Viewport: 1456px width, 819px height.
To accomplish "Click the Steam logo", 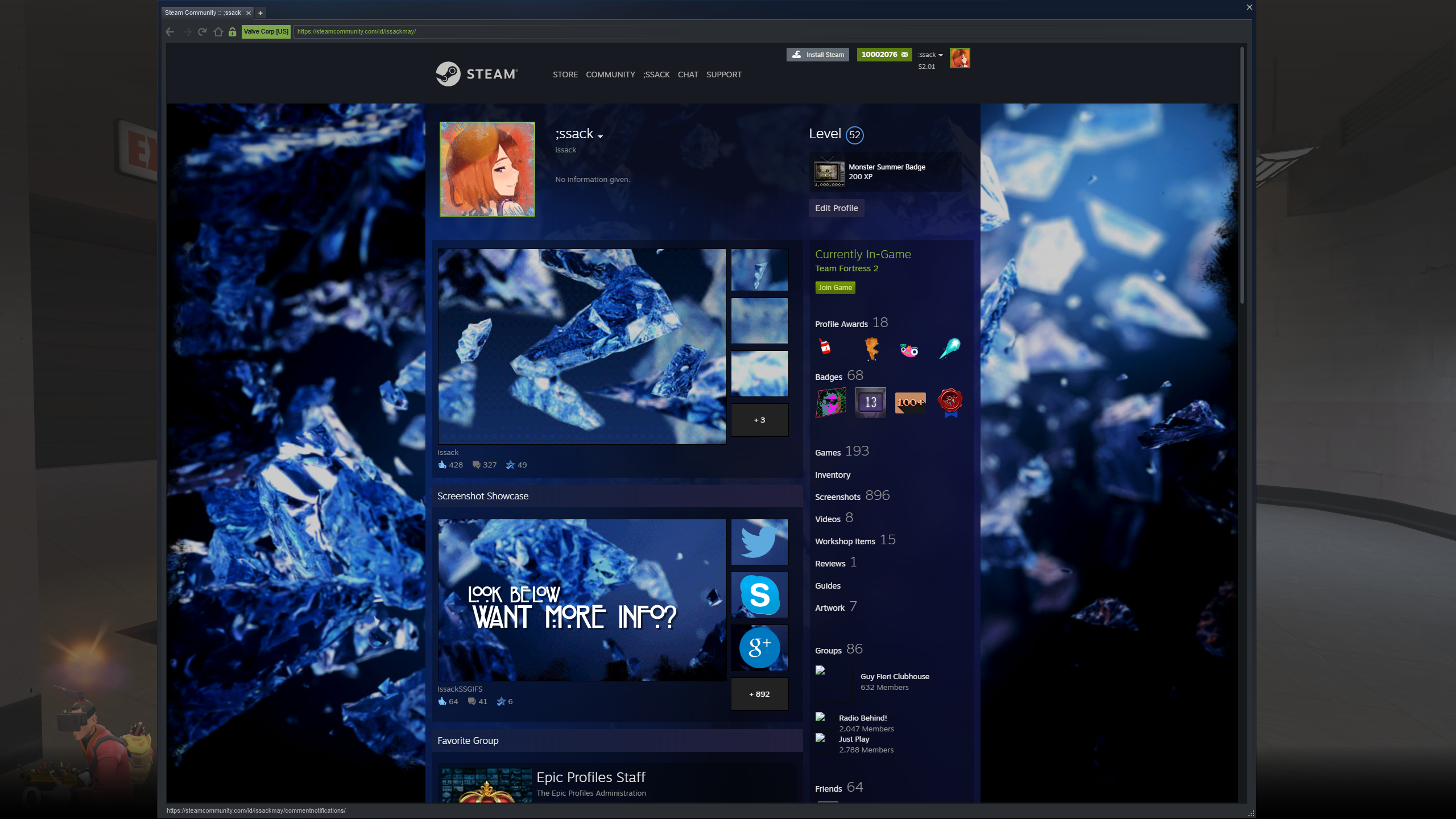I will coord(477,74).
